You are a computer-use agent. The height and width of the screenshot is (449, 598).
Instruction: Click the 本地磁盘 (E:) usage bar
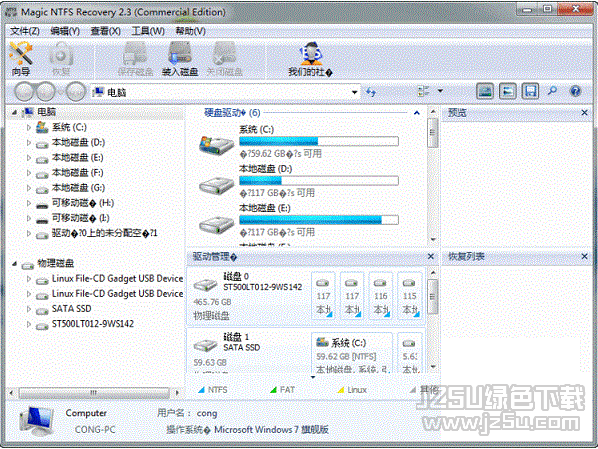point(319,220)
